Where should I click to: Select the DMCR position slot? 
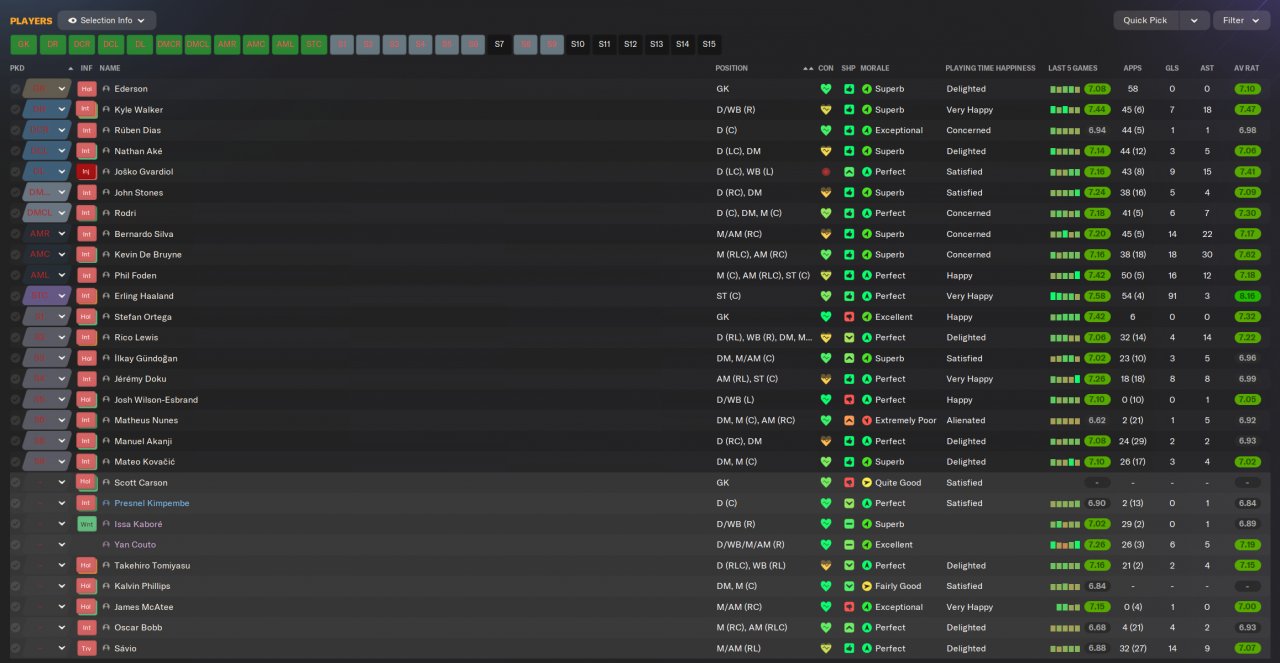point(169,44)
